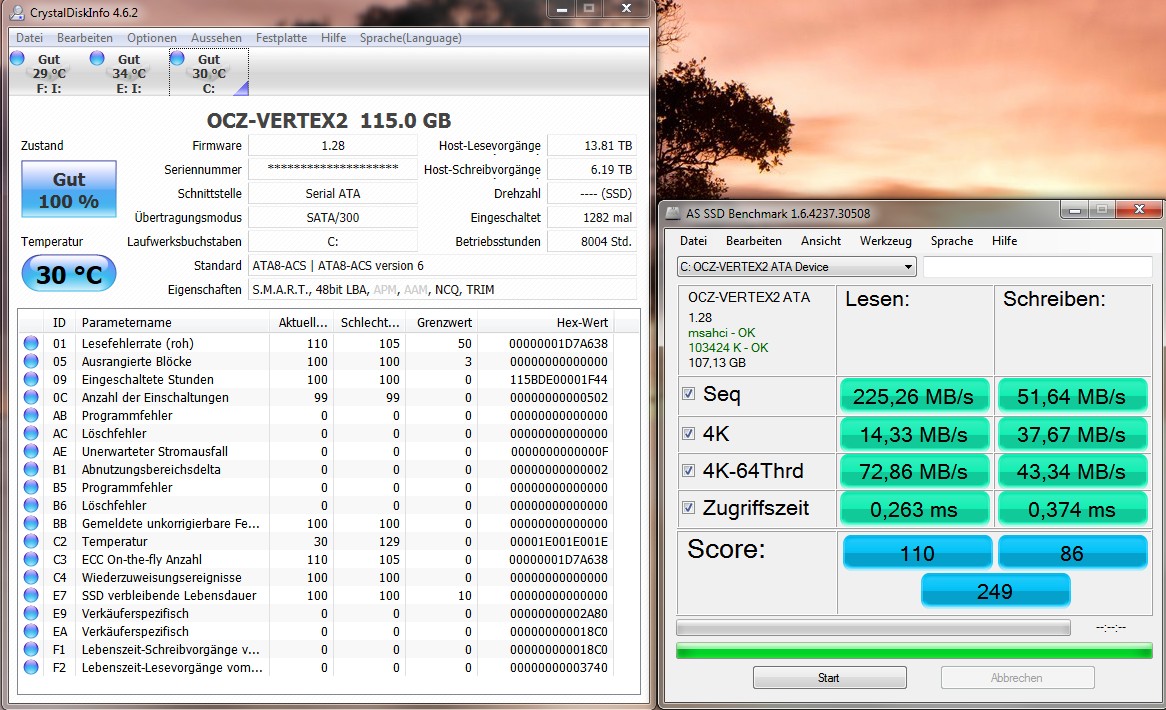The height and width of the screenshot is (710, 1166).
Task: Uncheck the Zugriffszeit benchmark checkbox
Action: (689, 508)
